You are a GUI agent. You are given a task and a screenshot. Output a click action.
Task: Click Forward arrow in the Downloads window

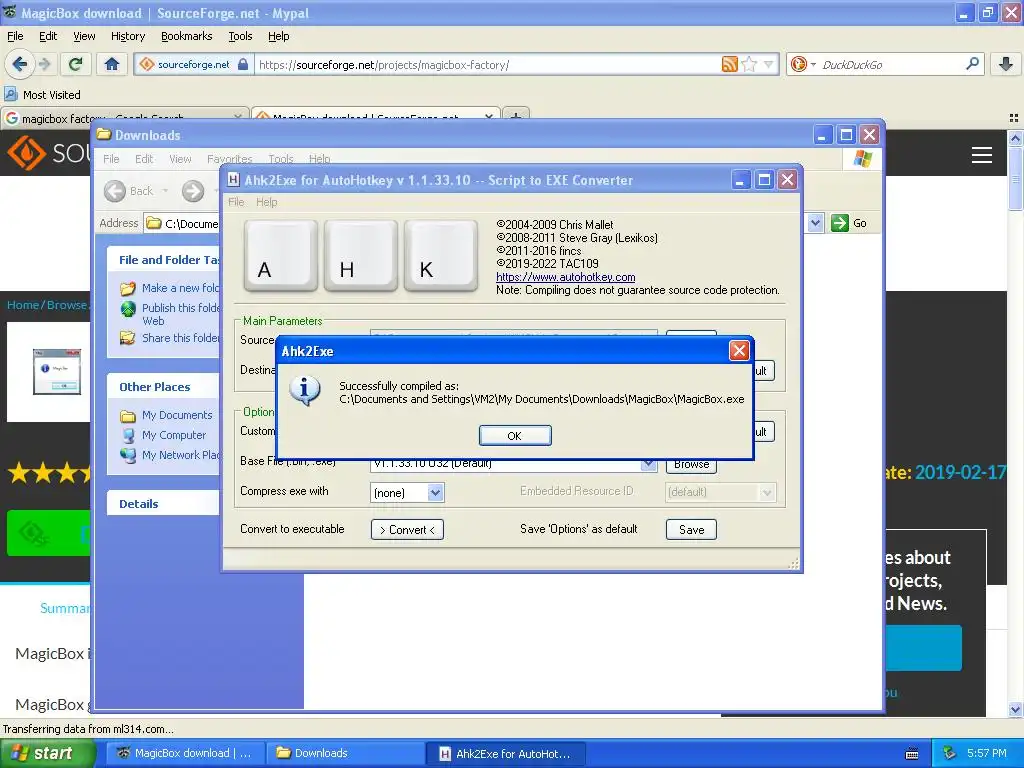pos(193,191)
